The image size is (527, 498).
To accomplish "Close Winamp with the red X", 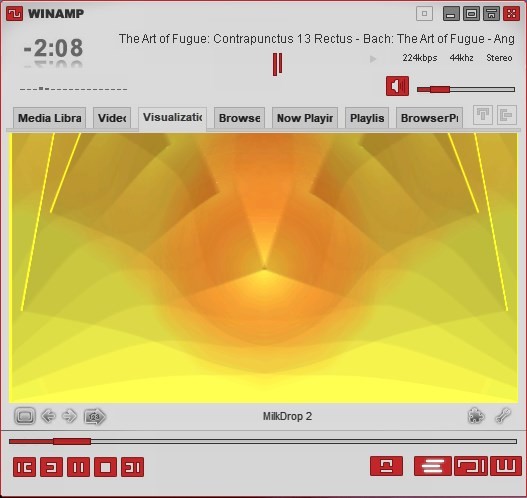I will coord(512,14).
